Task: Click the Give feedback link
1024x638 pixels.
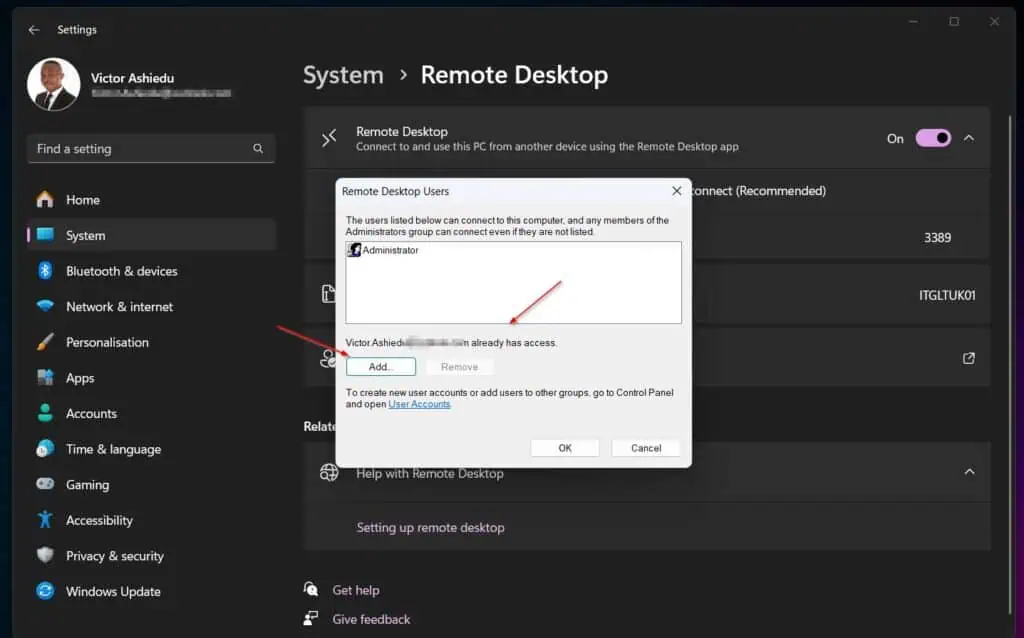Action: pos(371,619)
